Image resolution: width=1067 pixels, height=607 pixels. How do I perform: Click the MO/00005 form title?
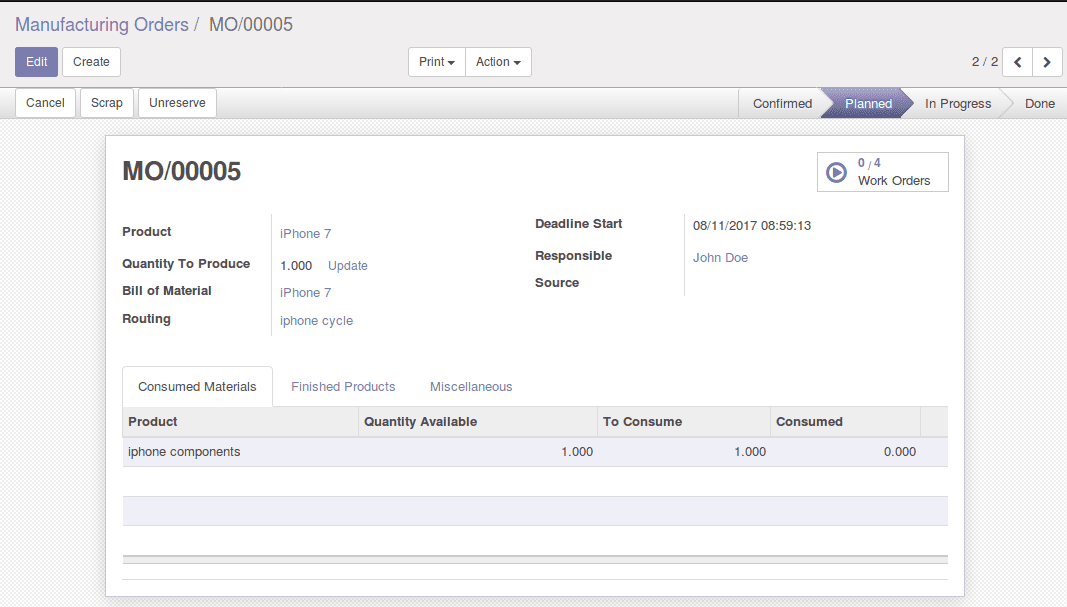coord(182,171)
